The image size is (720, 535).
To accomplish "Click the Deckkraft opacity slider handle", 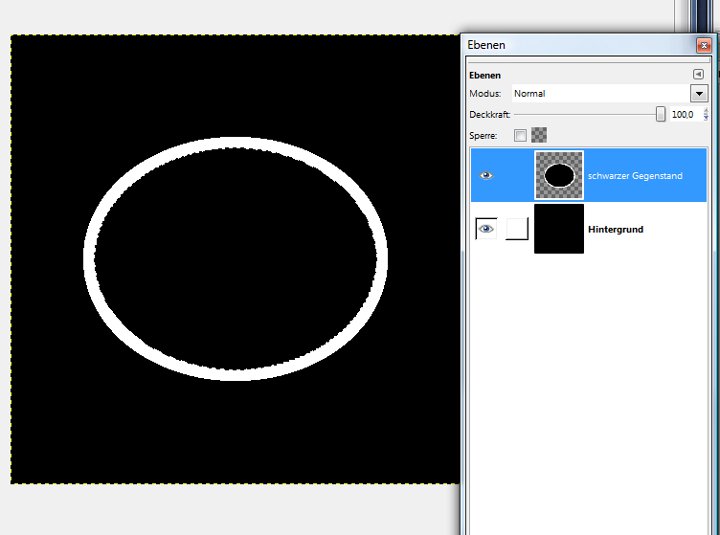I will click(x=661, y=115).
